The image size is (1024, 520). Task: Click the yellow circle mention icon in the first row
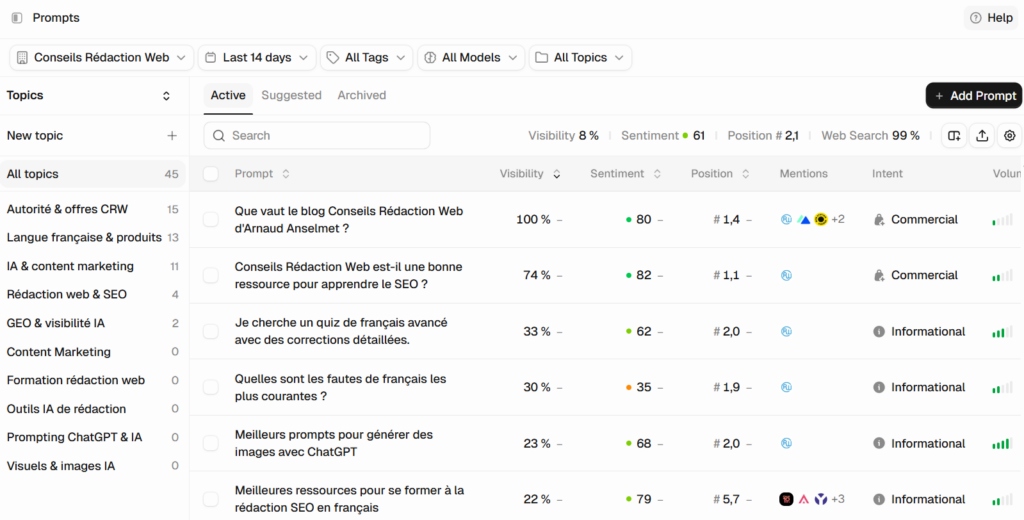[821, 219]
